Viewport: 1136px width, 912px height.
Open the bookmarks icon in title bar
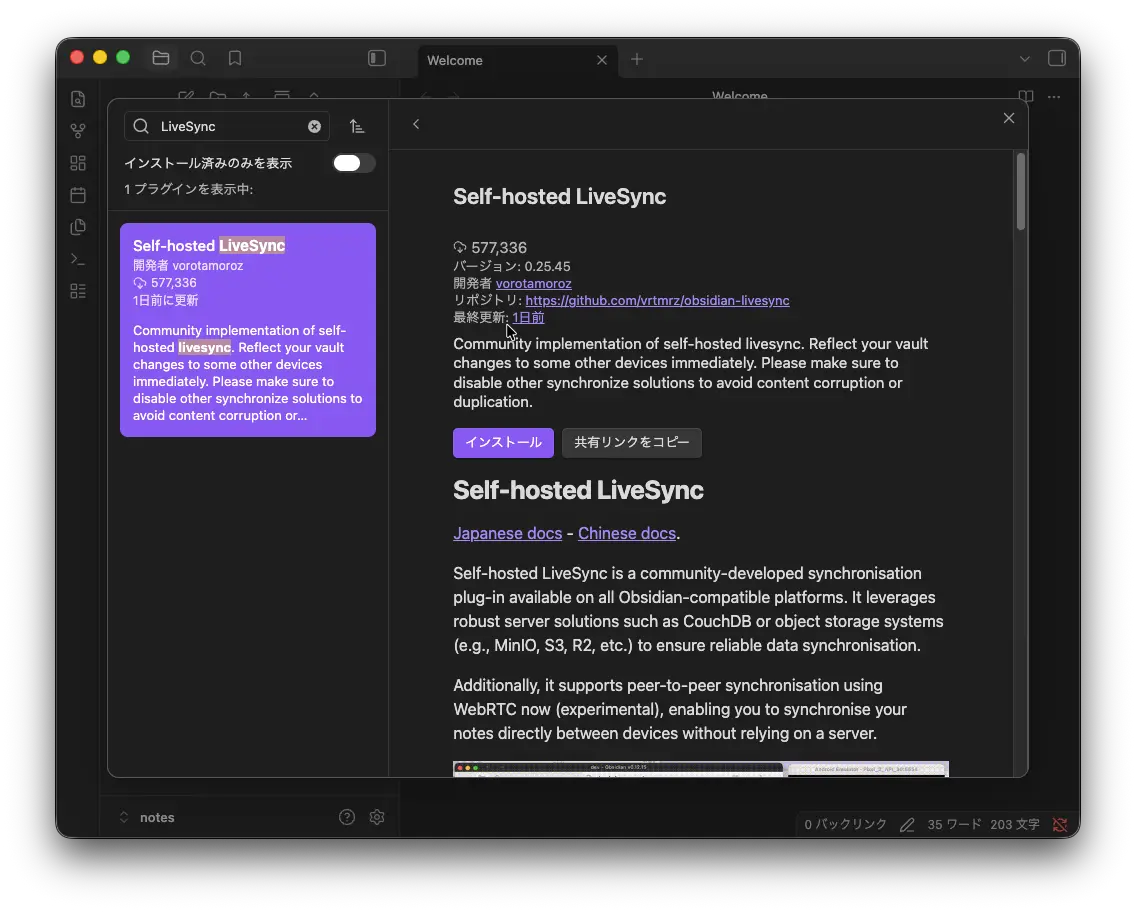pos(235,58)
